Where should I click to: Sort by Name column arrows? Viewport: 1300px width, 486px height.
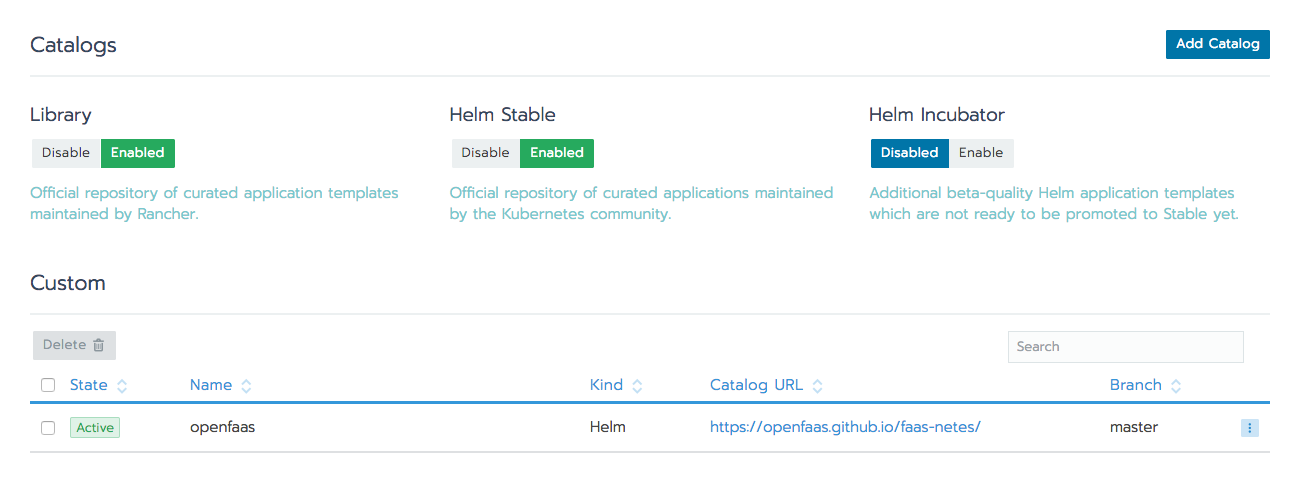click(246, 386)
